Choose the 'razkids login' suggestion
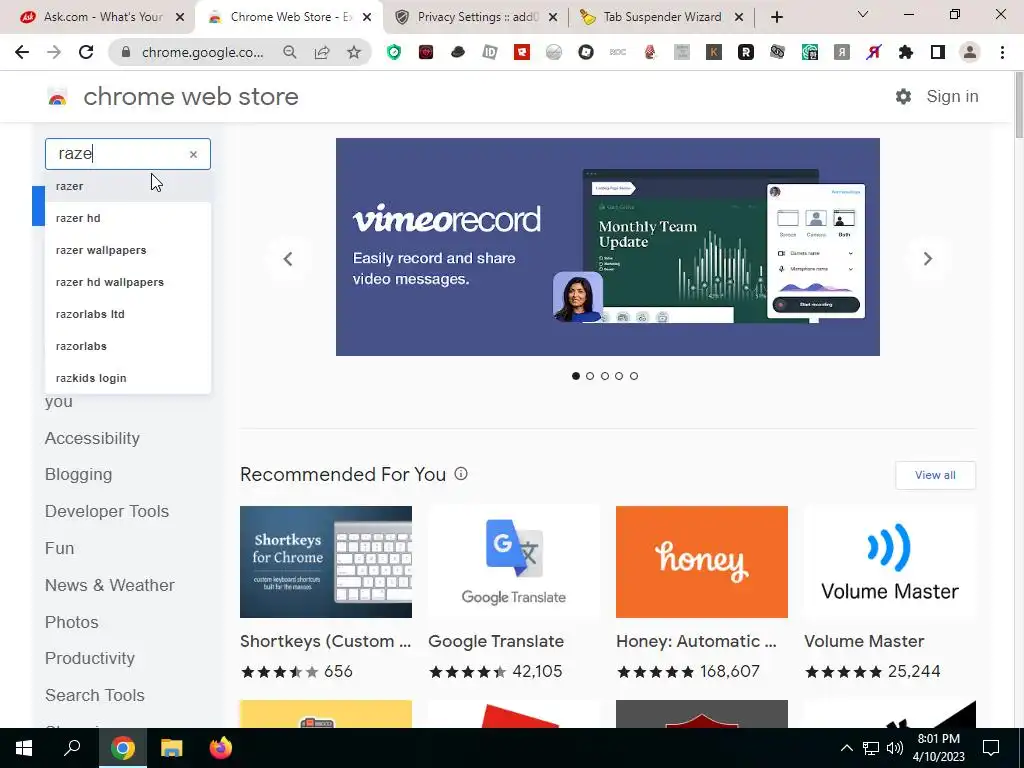This screenshot has width=1024, height=768. click(x=128, y=378)
